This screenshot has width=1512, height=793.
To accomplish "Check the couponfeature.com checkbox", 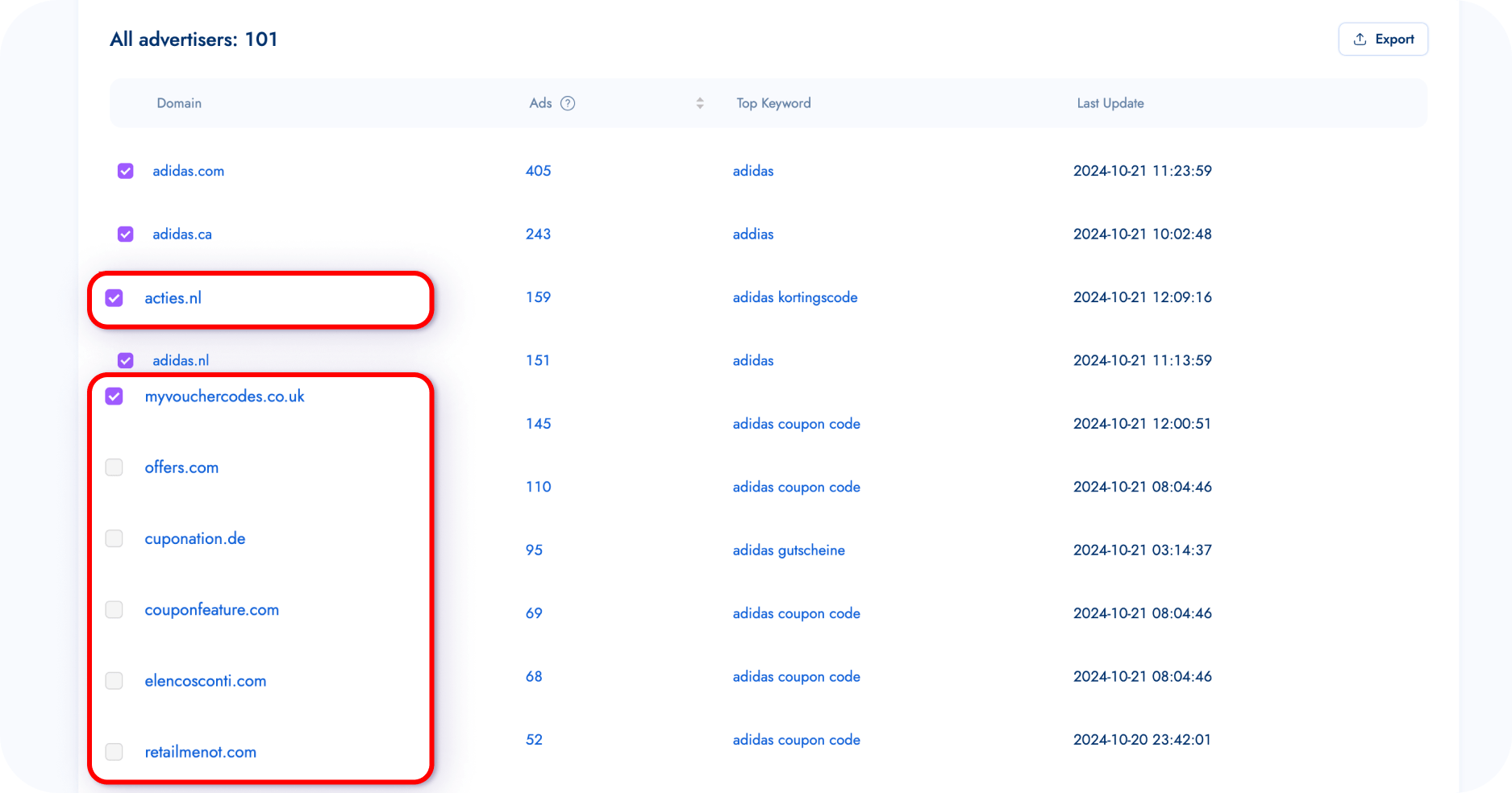I will click(x=115, y=609).
